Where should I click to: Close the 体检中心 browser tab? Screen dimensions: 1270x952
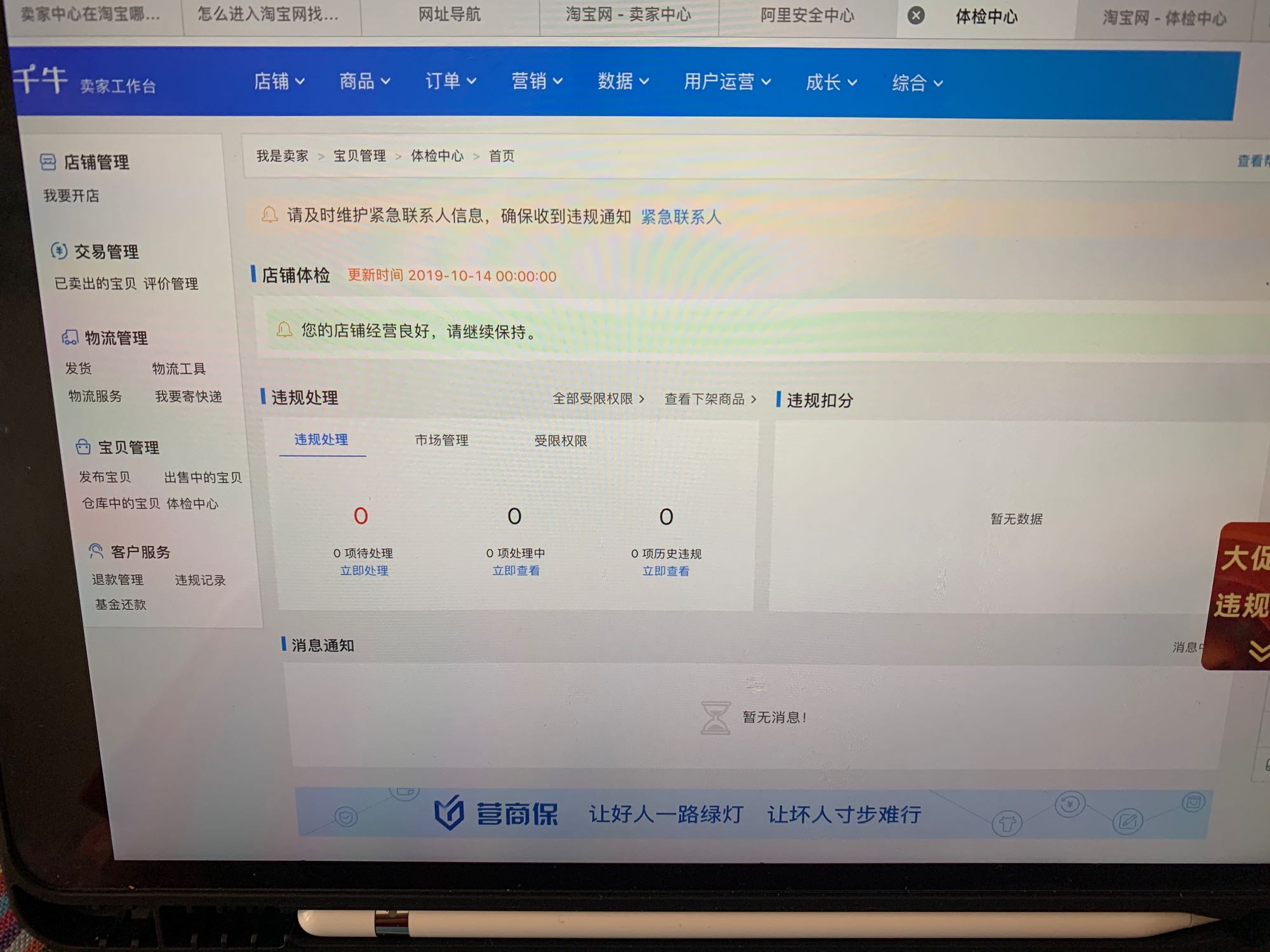click(x=916, y=15)
